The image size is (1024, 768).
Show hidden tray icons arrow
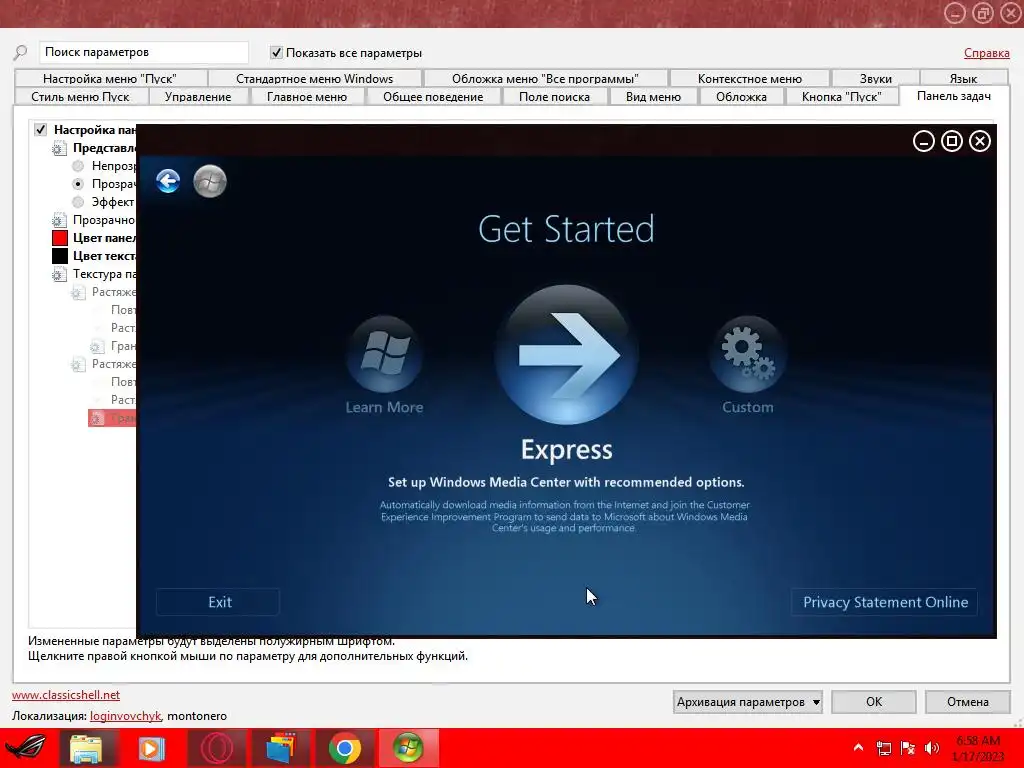tap(858, 747)
